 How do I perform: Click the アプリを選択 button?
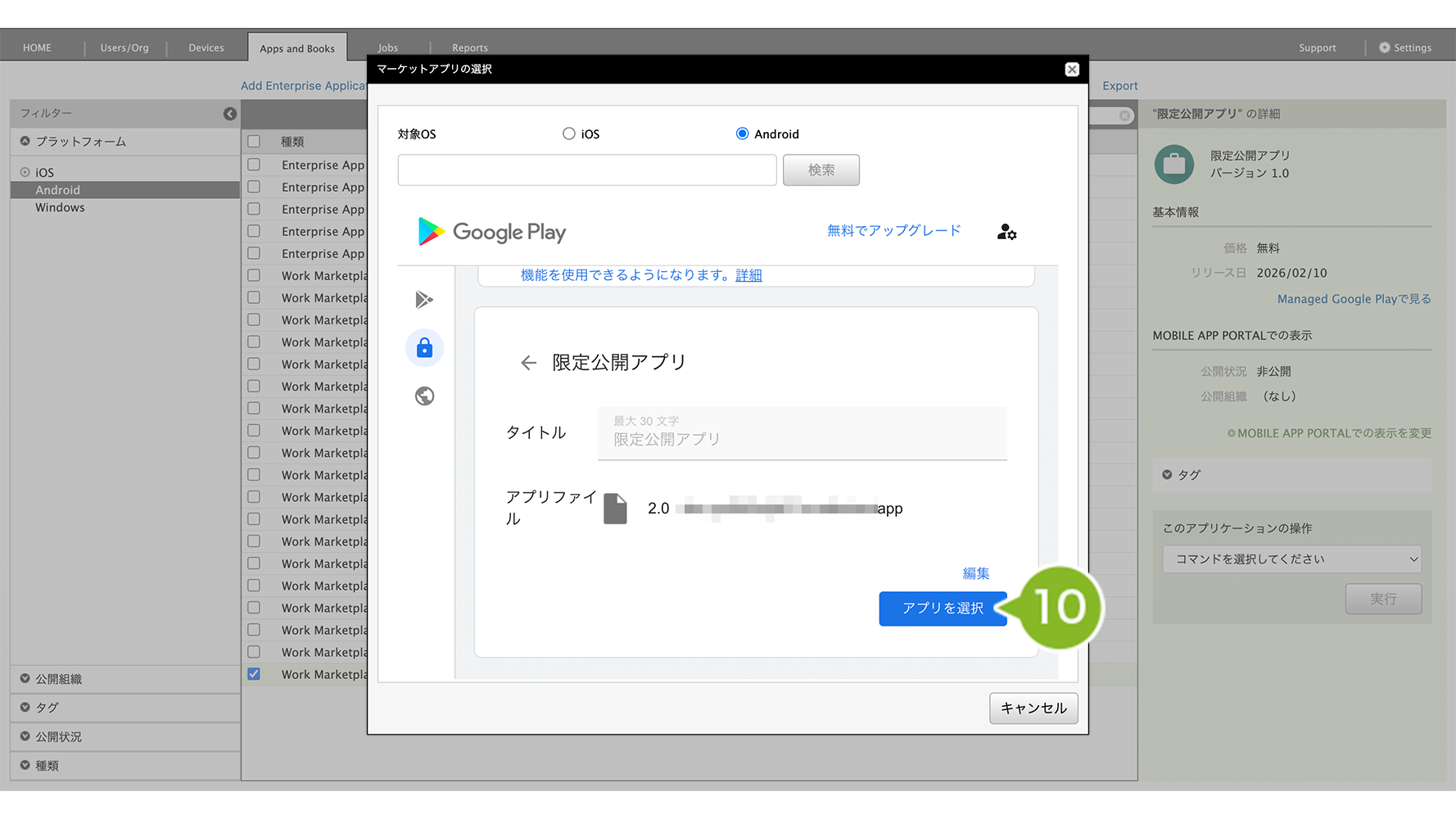[x=942, y=609]
